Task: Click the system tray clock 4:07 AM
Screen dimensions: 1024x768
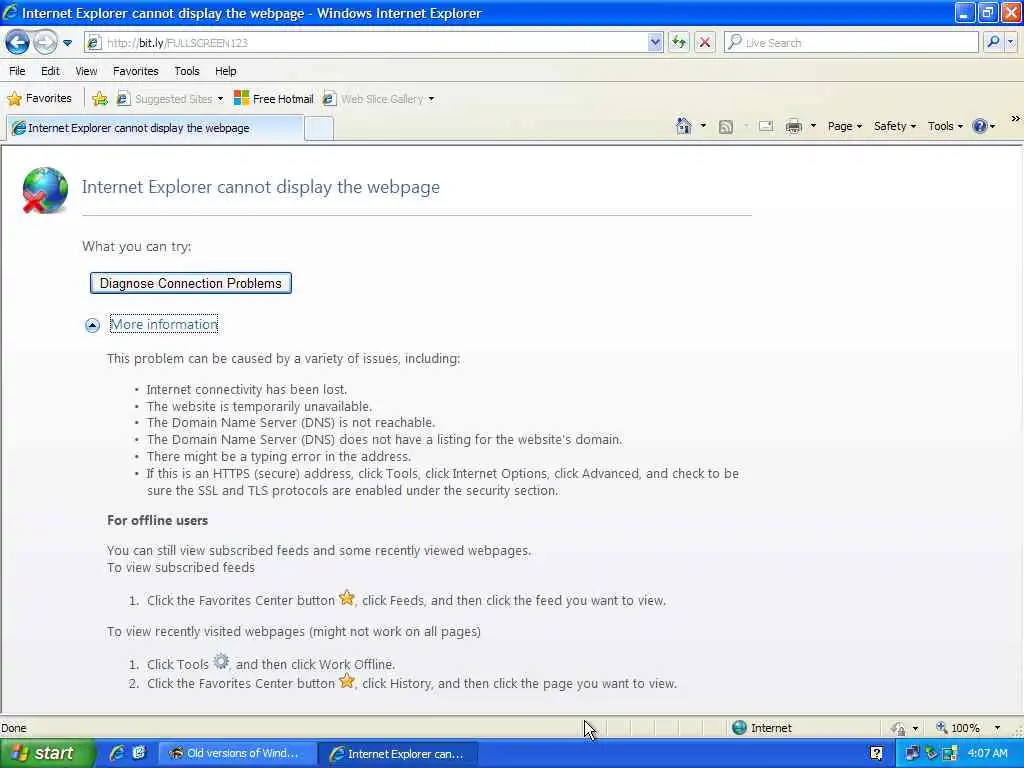Action: pos(987,754)
